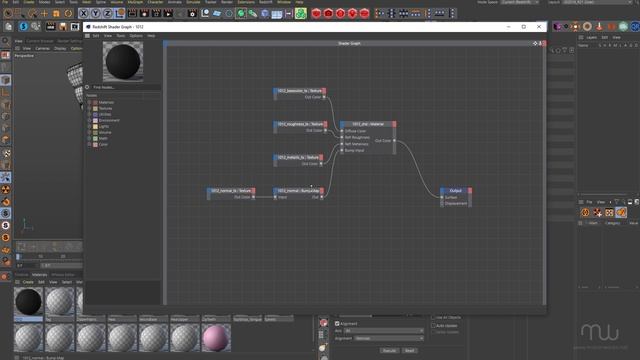Click the Reset button
This screenshot has width=640, height=360.
(x=409, y=351)
